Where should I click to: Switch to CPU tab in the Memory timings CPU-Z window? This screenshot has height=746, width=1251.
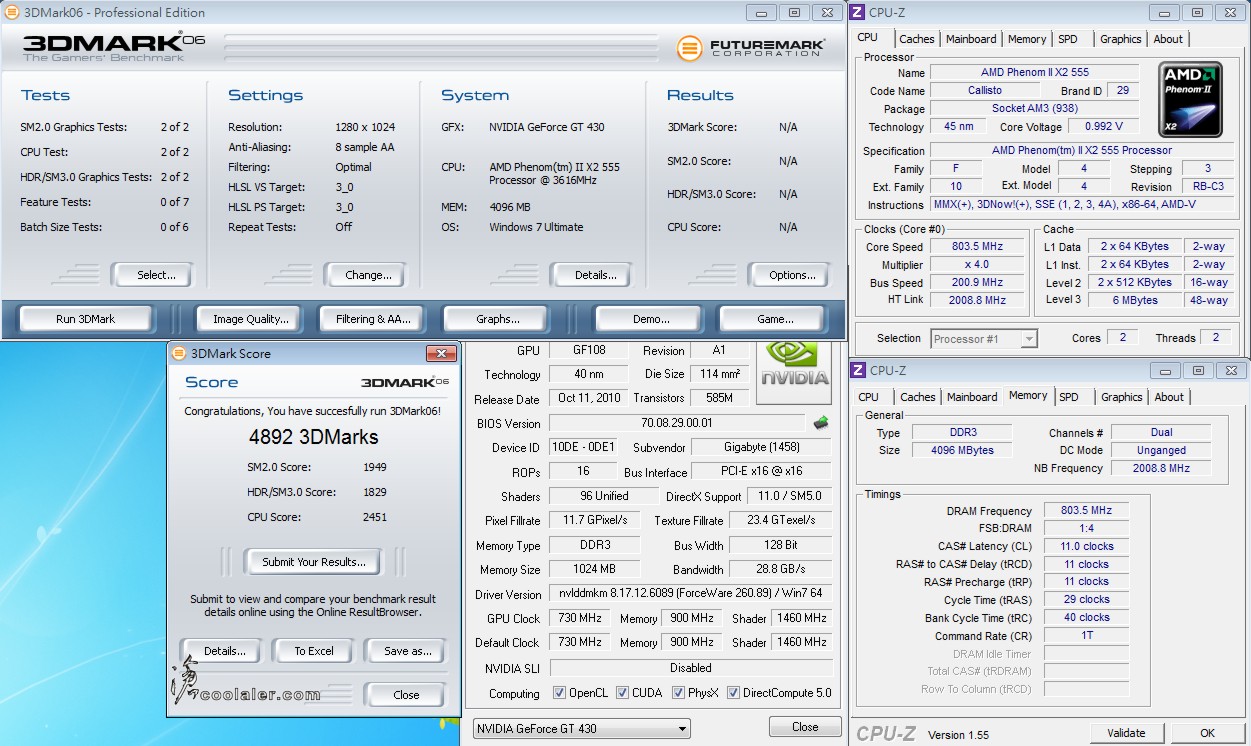click(x=869, y=397)
